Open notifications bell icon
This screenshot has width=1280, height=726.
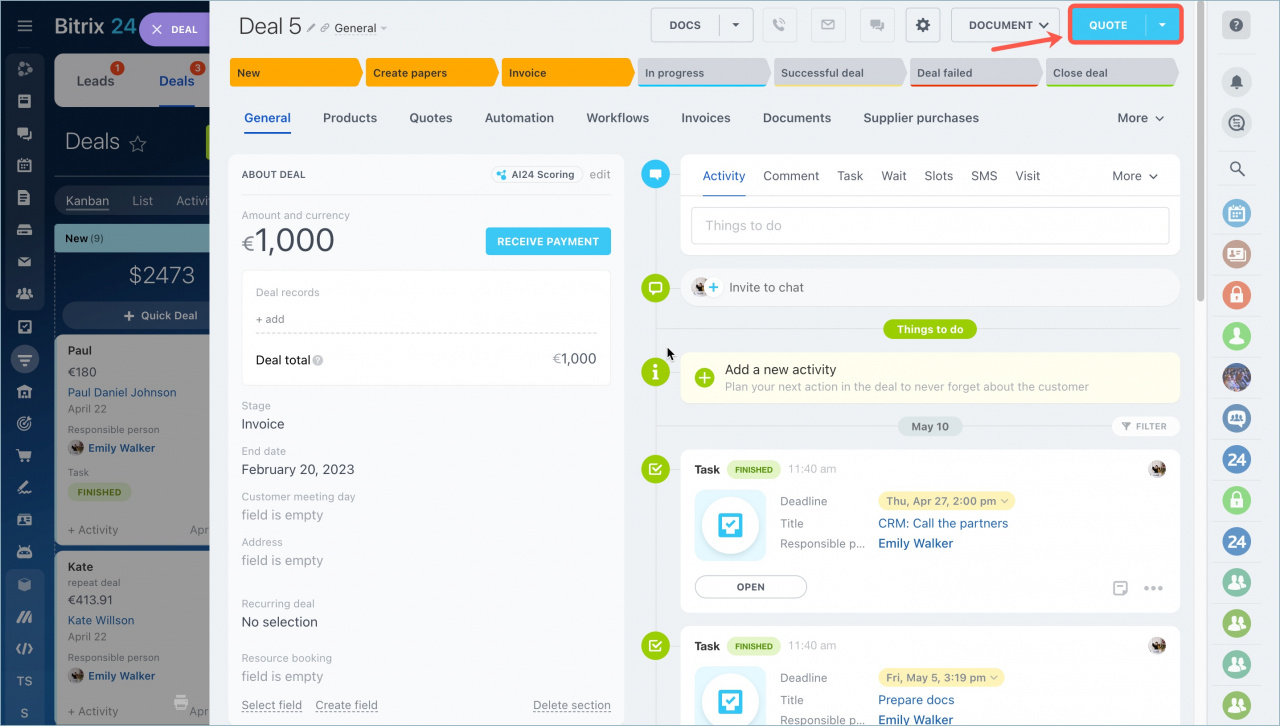(1237, 81)
